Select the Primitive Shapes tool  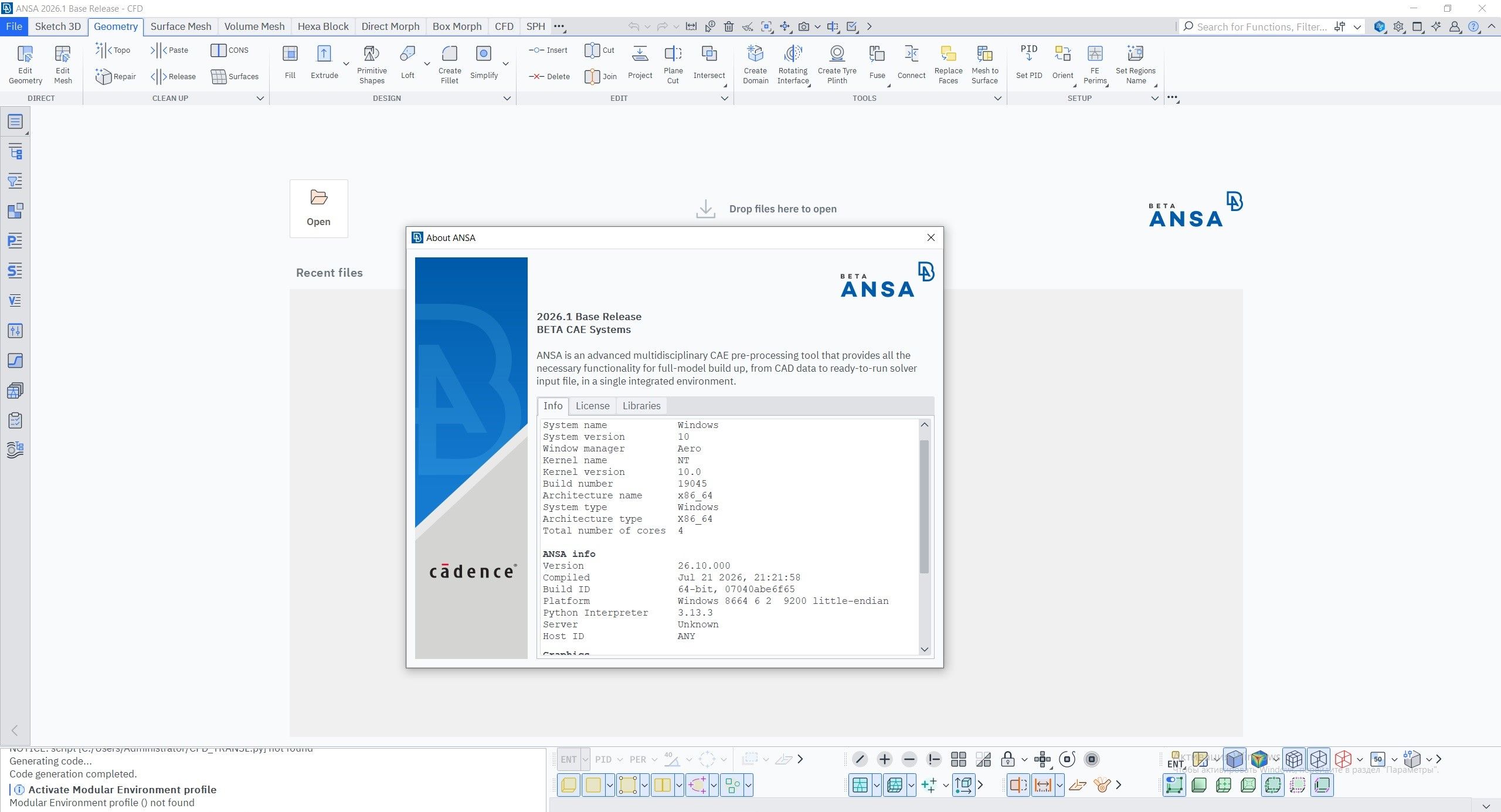372,64
